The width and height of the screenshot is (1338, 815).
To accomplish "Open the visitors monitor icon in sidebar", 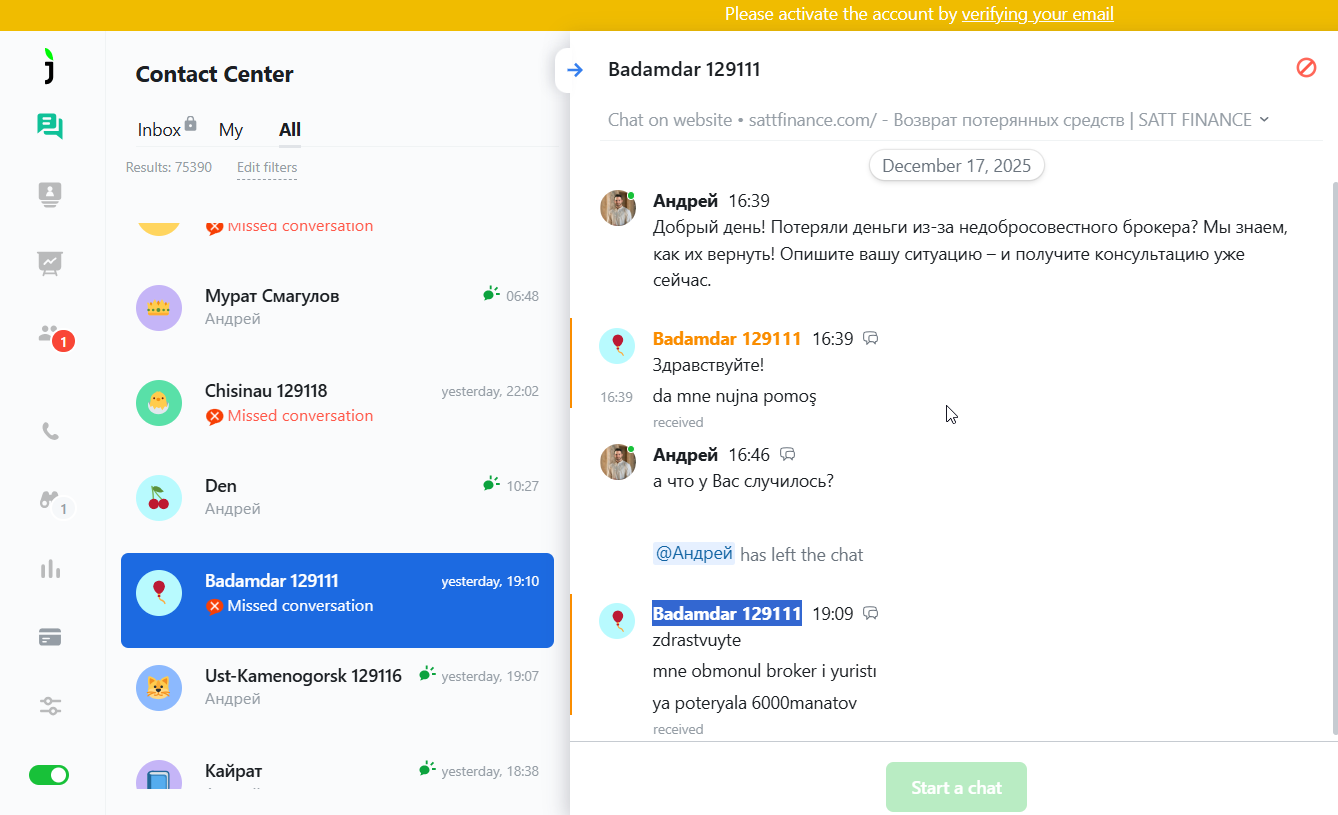I will (50, 194).
